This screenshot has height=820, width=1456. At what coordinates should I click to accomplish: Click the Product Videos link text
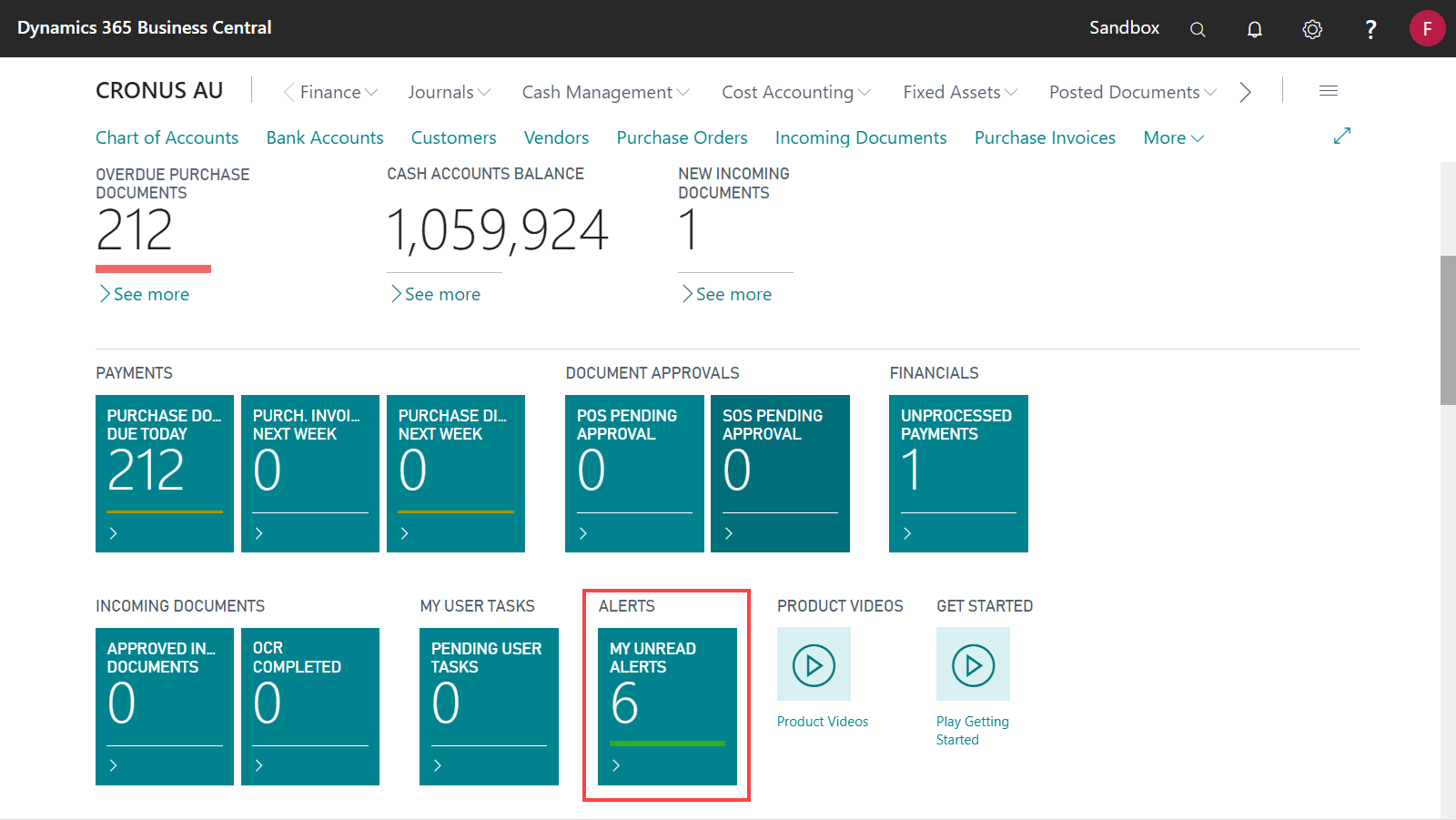click(x=823, y=722)
